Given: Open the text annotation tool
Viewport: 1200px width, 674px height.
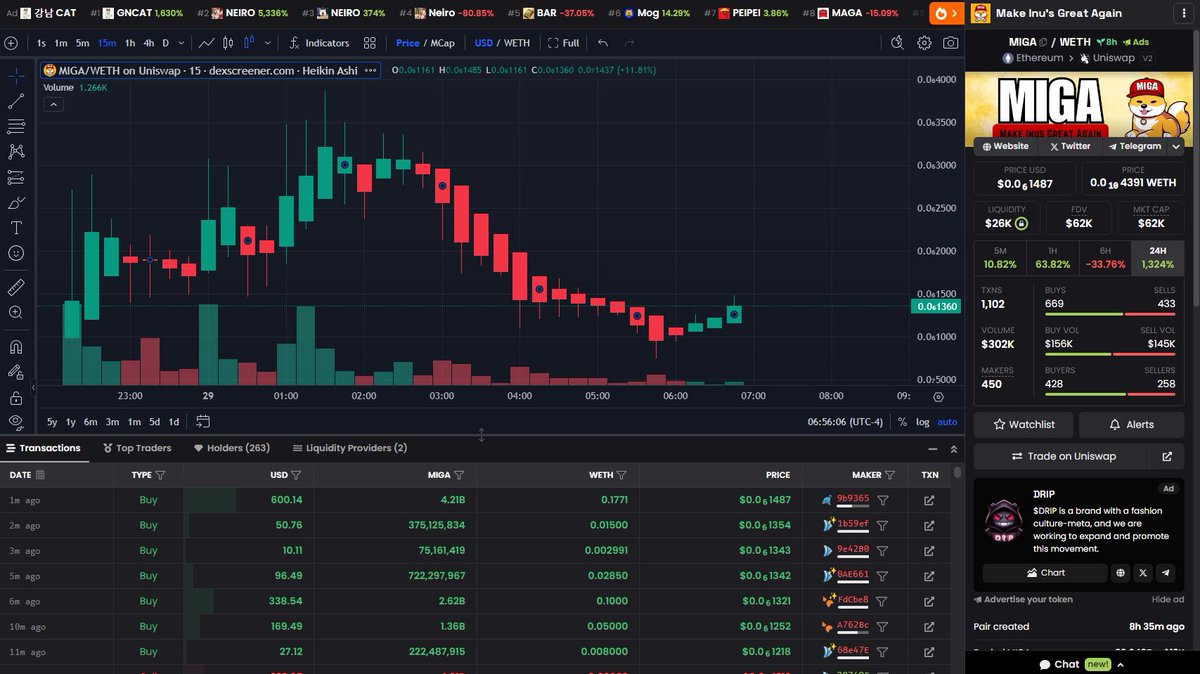Looking at the screenshot, I should 16,227.
